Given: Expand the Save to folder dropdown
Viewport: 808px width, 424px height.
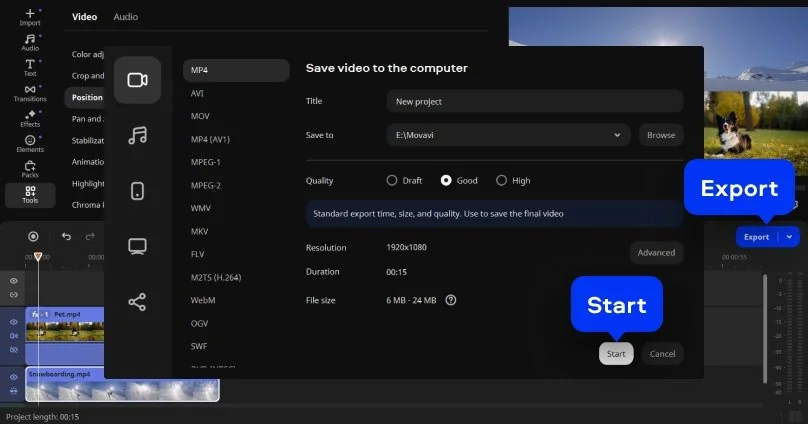Looking at the screenshot, I should point(621,135).
